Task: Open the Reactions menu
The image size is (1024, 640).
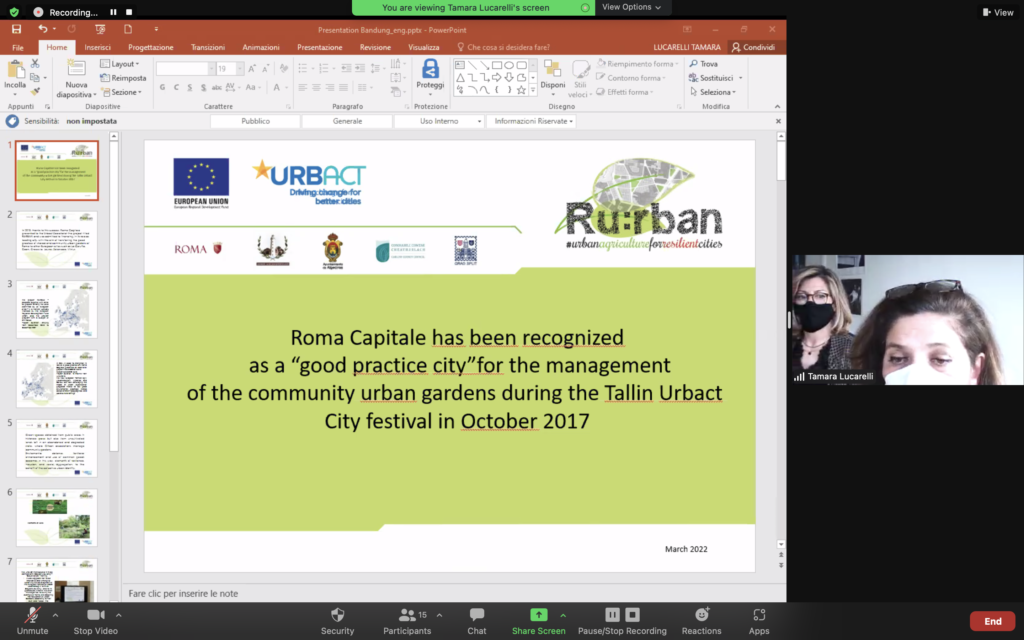Action: (x=701, y=615)
